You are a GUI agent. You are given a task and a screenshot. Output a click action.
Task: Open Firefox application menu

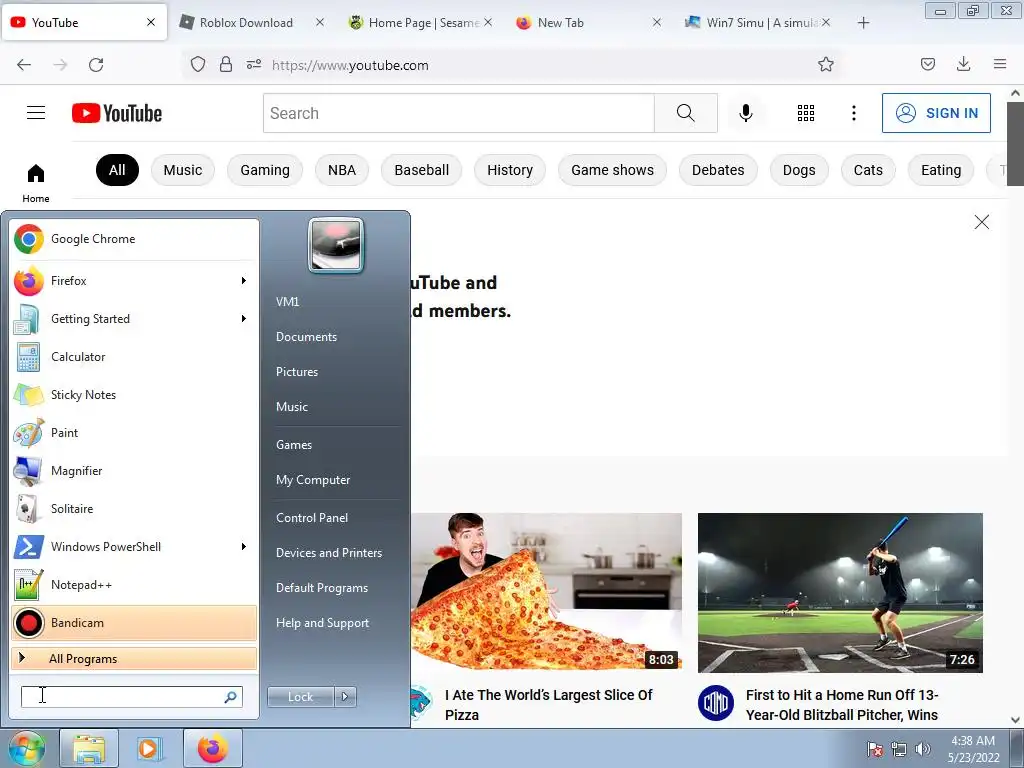coord(1000,64)
